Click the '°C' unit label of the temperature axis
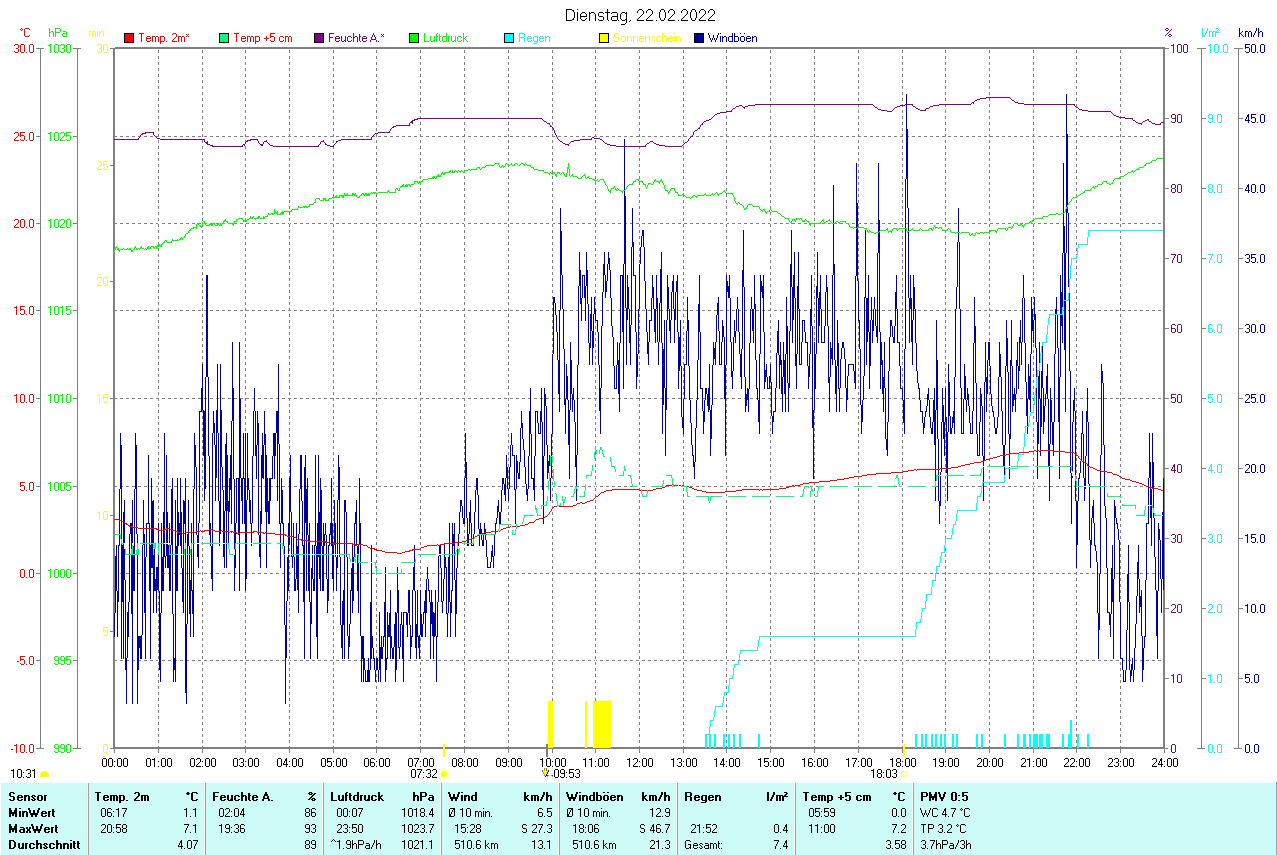Screen dimensions: 1277x855 click(25, 33)
